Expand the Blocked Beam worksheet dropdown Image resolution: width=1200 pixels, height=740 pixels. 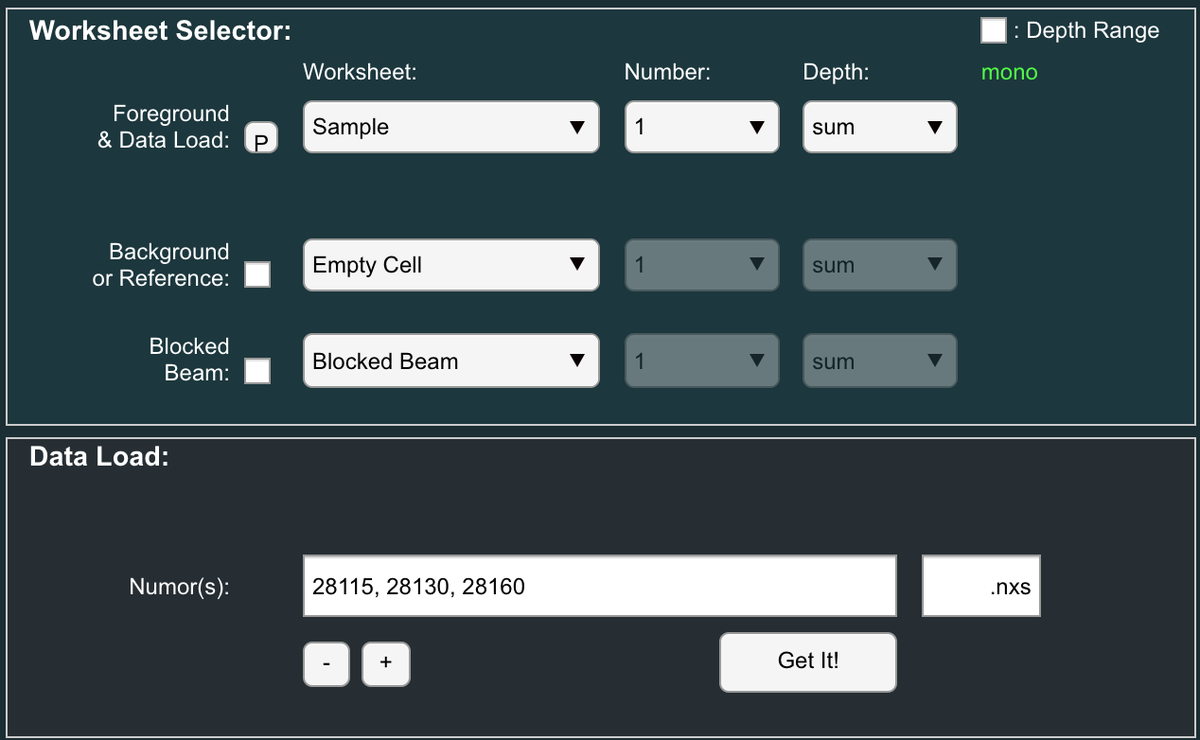[x=451, y=361]
